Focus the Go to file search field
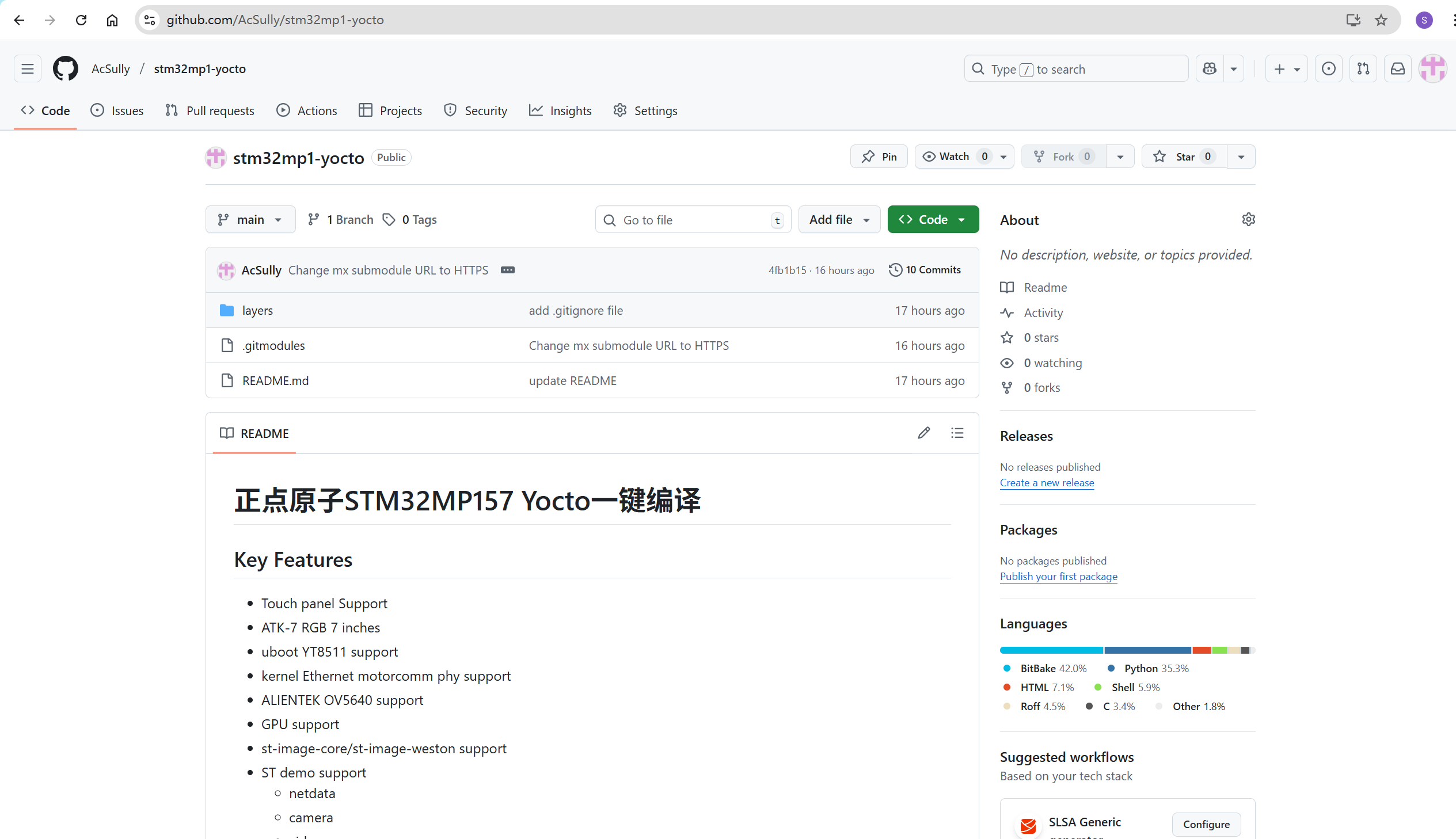Viewport: 1456px width, 839px height. pyautogui.click(x=693, y=220)
